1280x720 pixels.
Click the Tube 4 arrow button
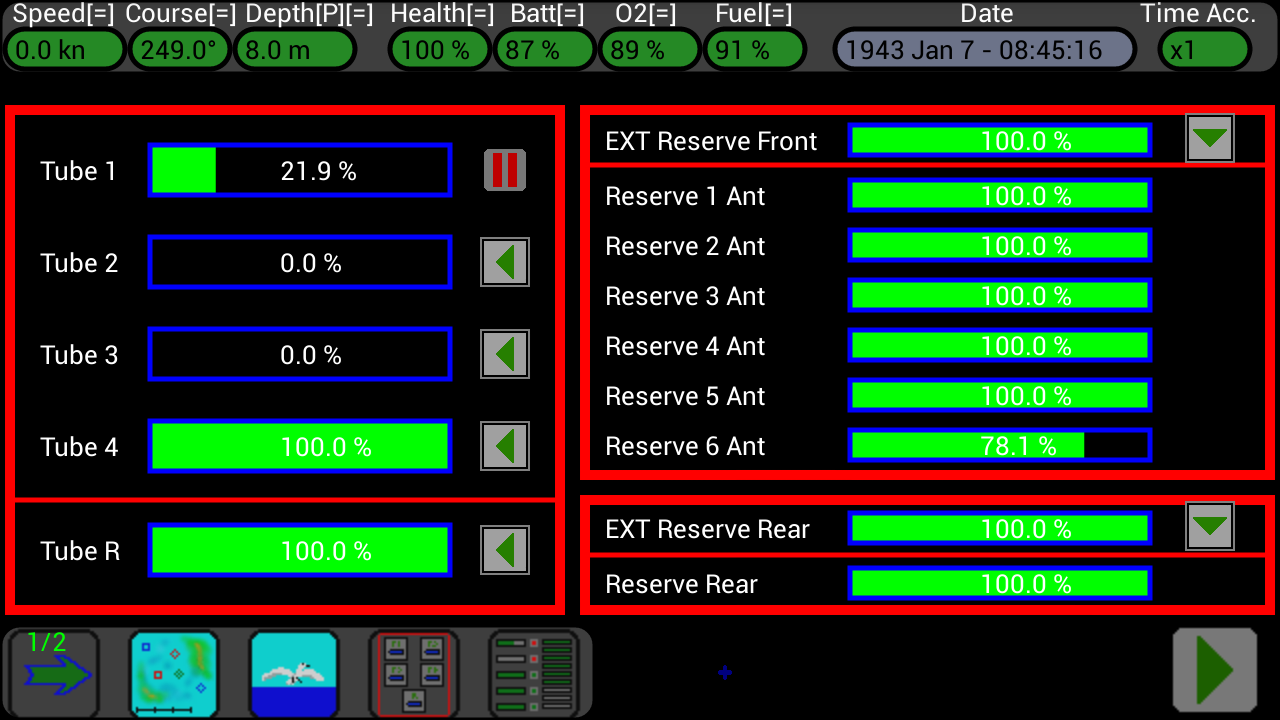click(505, 446)
